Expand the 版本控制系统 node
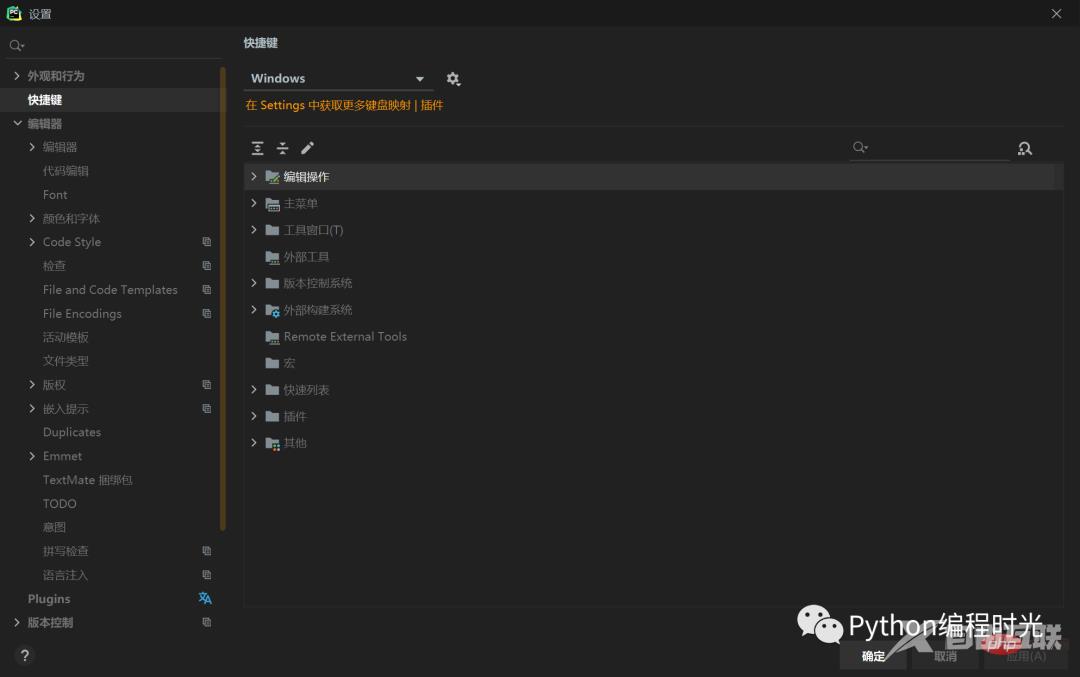The height and width of the screenshot is (677, 1080). coord(253,283)
